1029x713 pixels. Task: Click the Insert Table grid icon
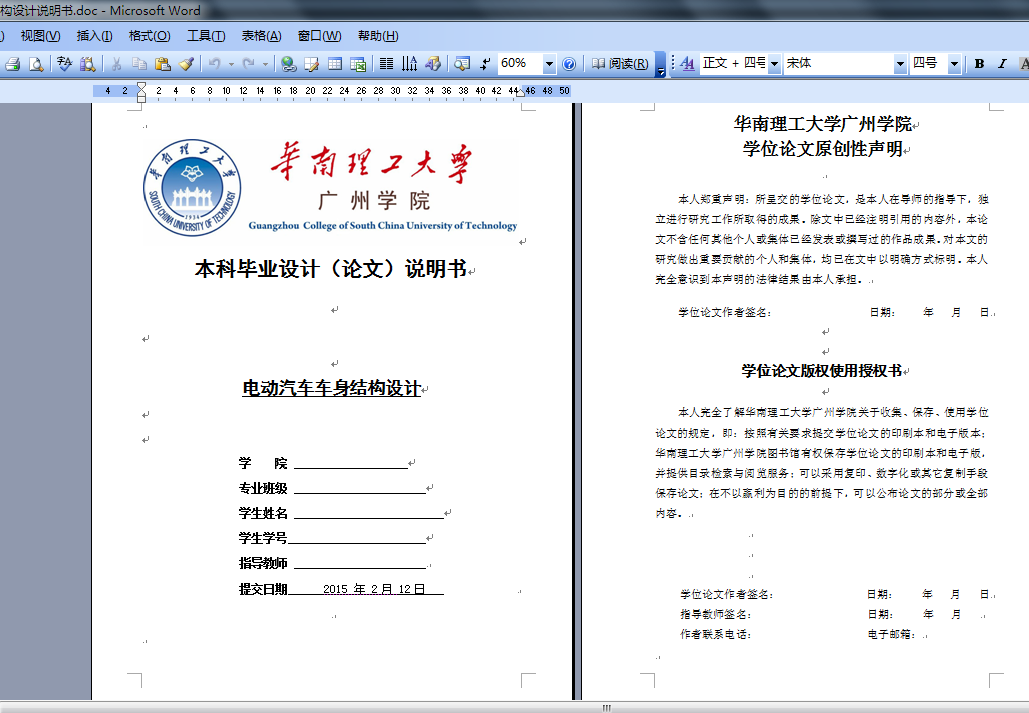[x=335, y=64]
